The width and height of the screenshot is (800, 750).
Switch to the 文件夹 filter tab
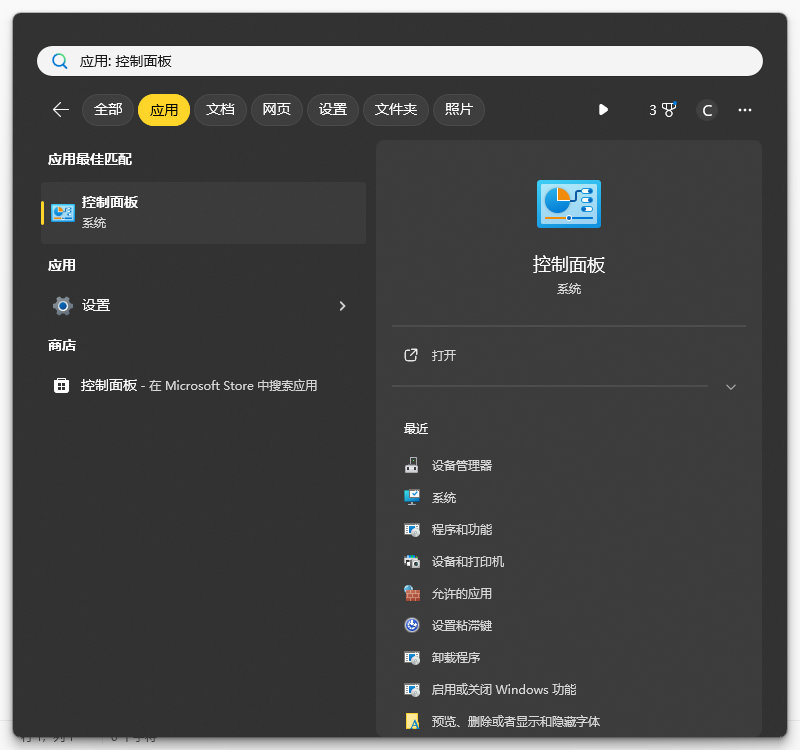click(395, 110)
